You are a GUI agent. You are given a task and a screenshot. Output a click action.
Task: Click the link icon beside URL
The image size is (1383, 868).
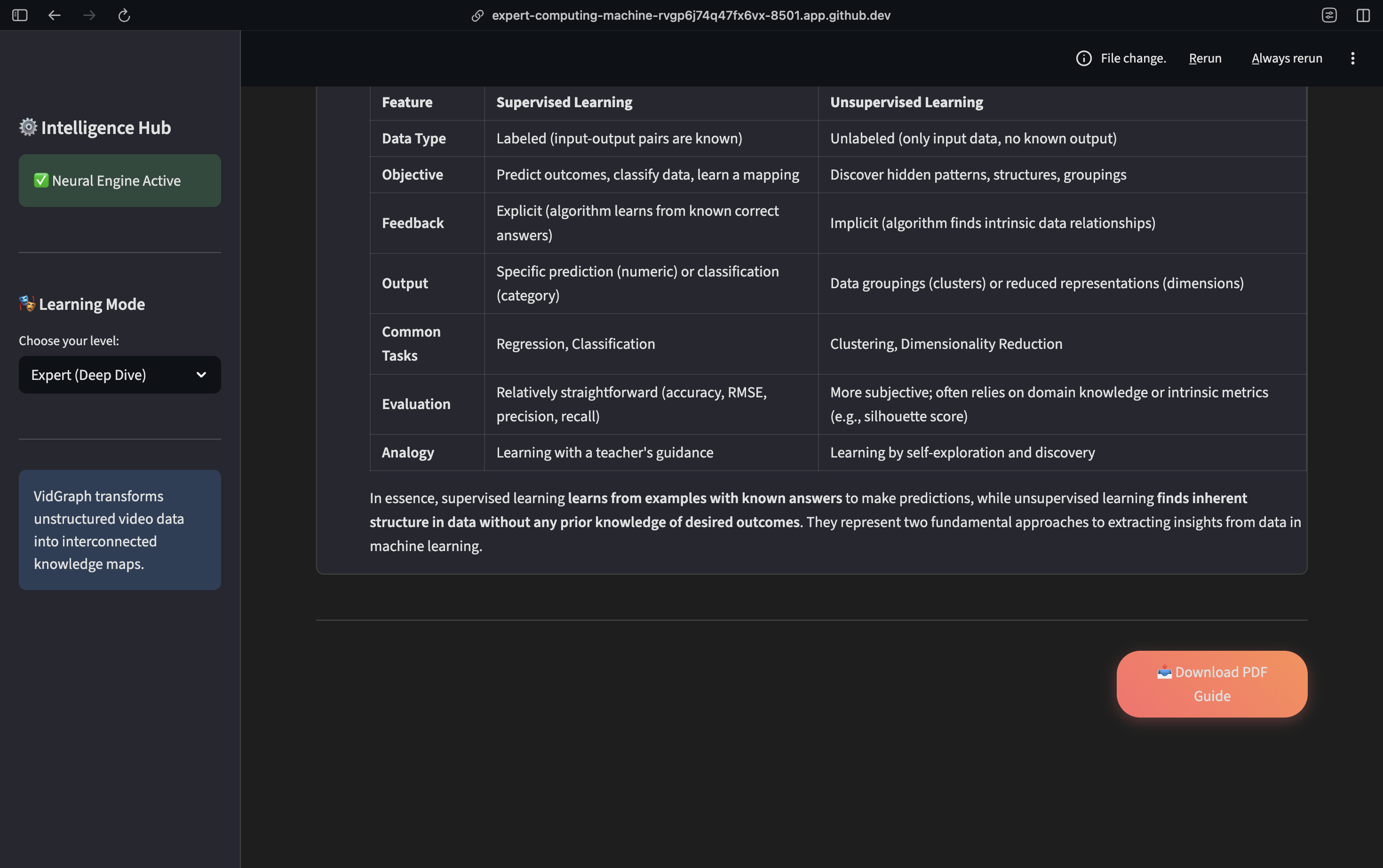pyautogui.click(x=477, y=16)
